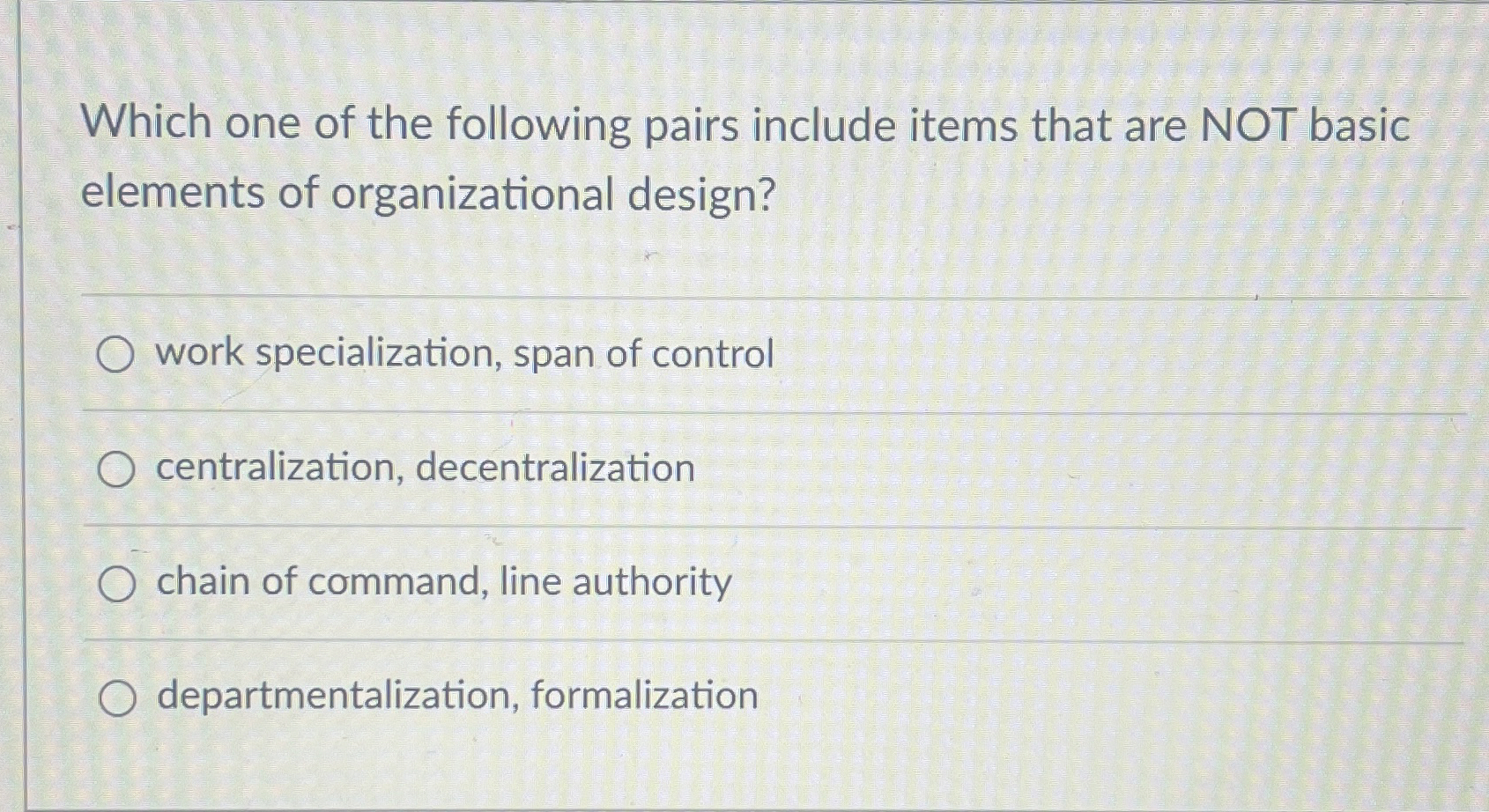Screen dimensions: 1489x812
Task: Click the blank area right of the question
Action: click(x=1145, y=198)
